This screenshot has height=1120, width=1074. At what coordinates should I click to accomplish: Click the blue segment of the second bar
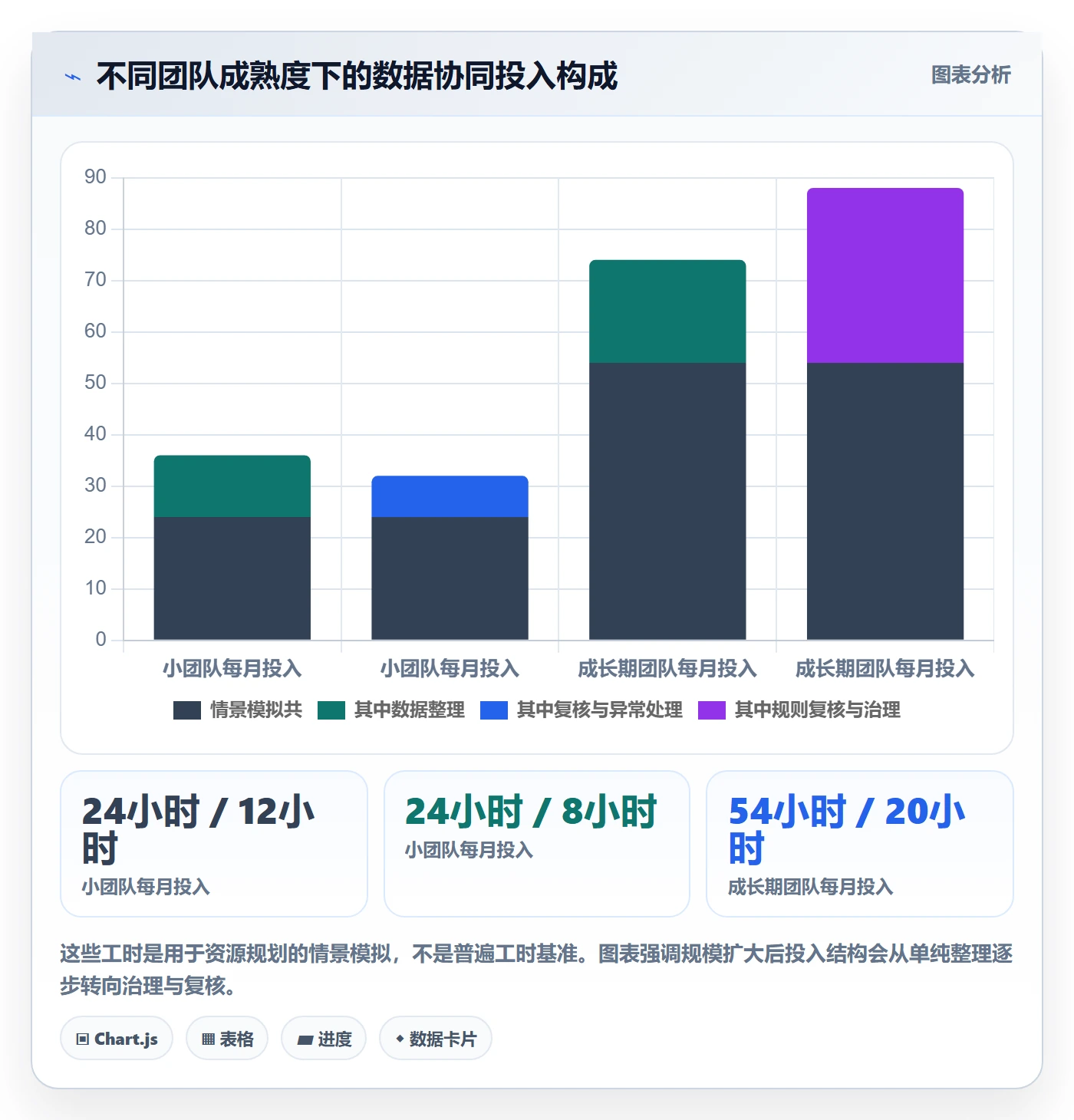click(450, 496)
